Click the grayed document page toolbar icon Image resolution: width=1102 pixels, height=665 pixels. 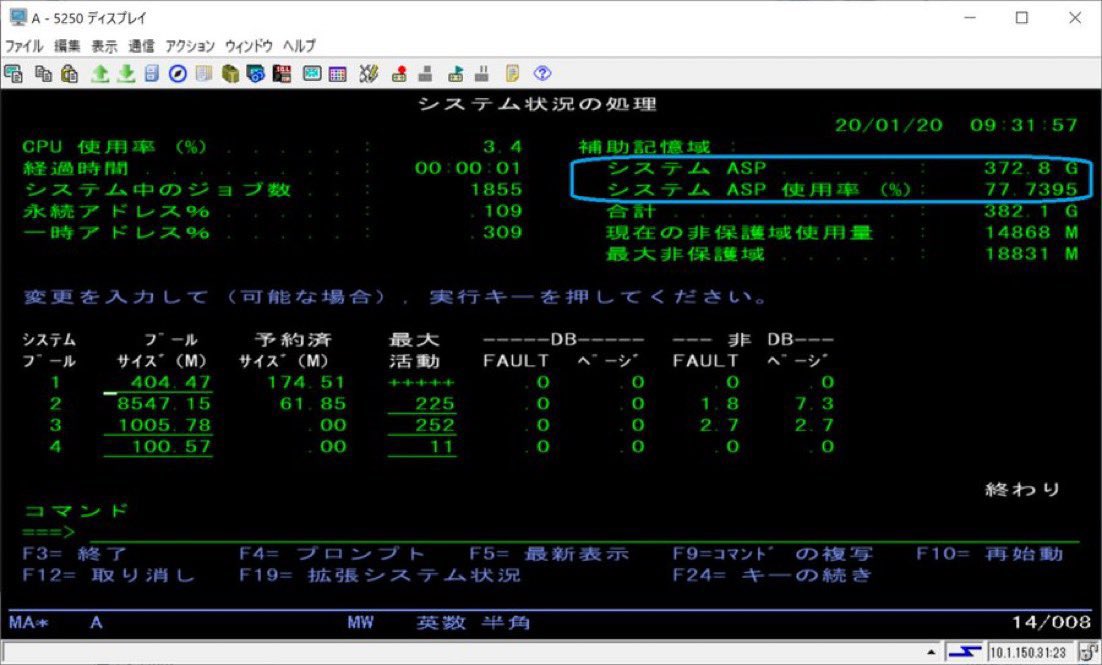pyautogui.click(x=204, y=73)
